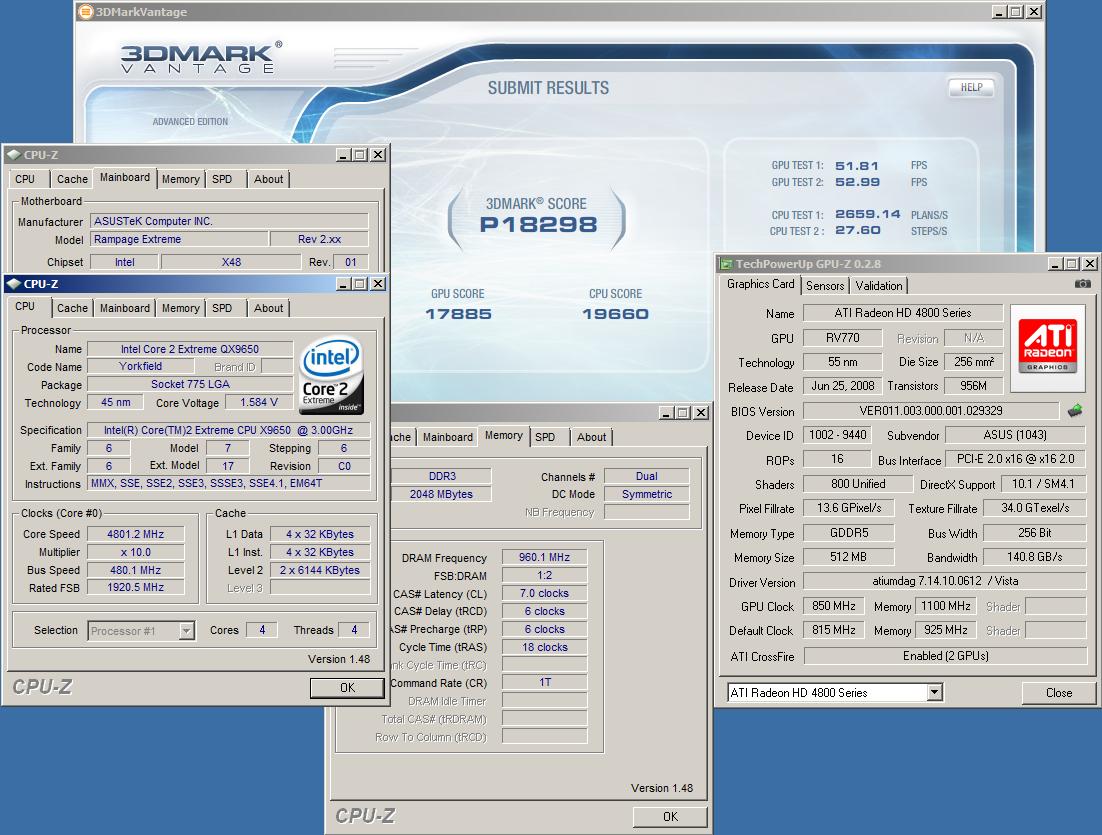Open the Memory tab in front CPU-Z
The height and width of the screenshot is (835, 1102).
tap(181, 308)
